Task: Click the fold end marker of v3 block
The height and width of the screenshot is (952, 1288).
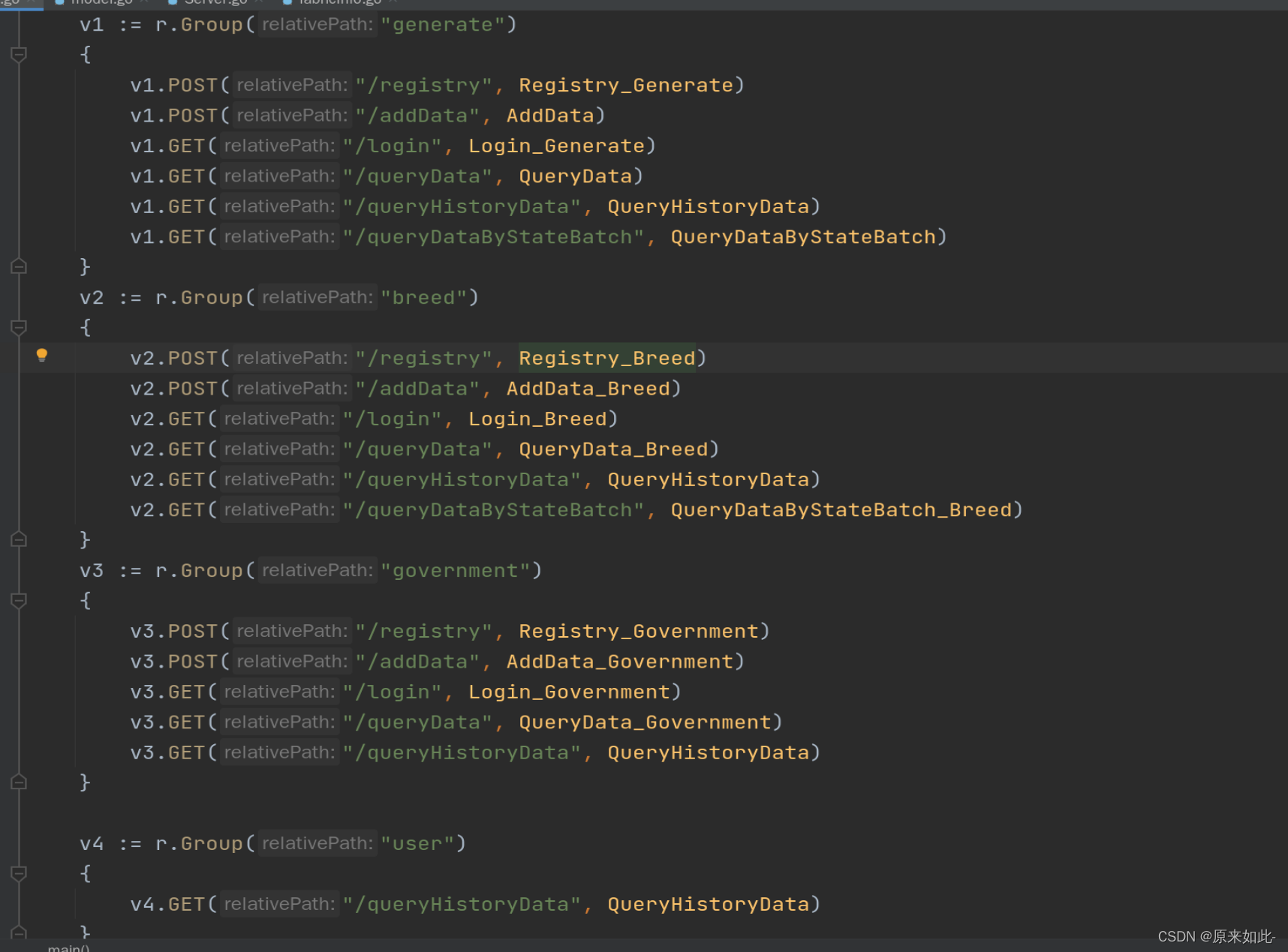Action: (19, 782)
